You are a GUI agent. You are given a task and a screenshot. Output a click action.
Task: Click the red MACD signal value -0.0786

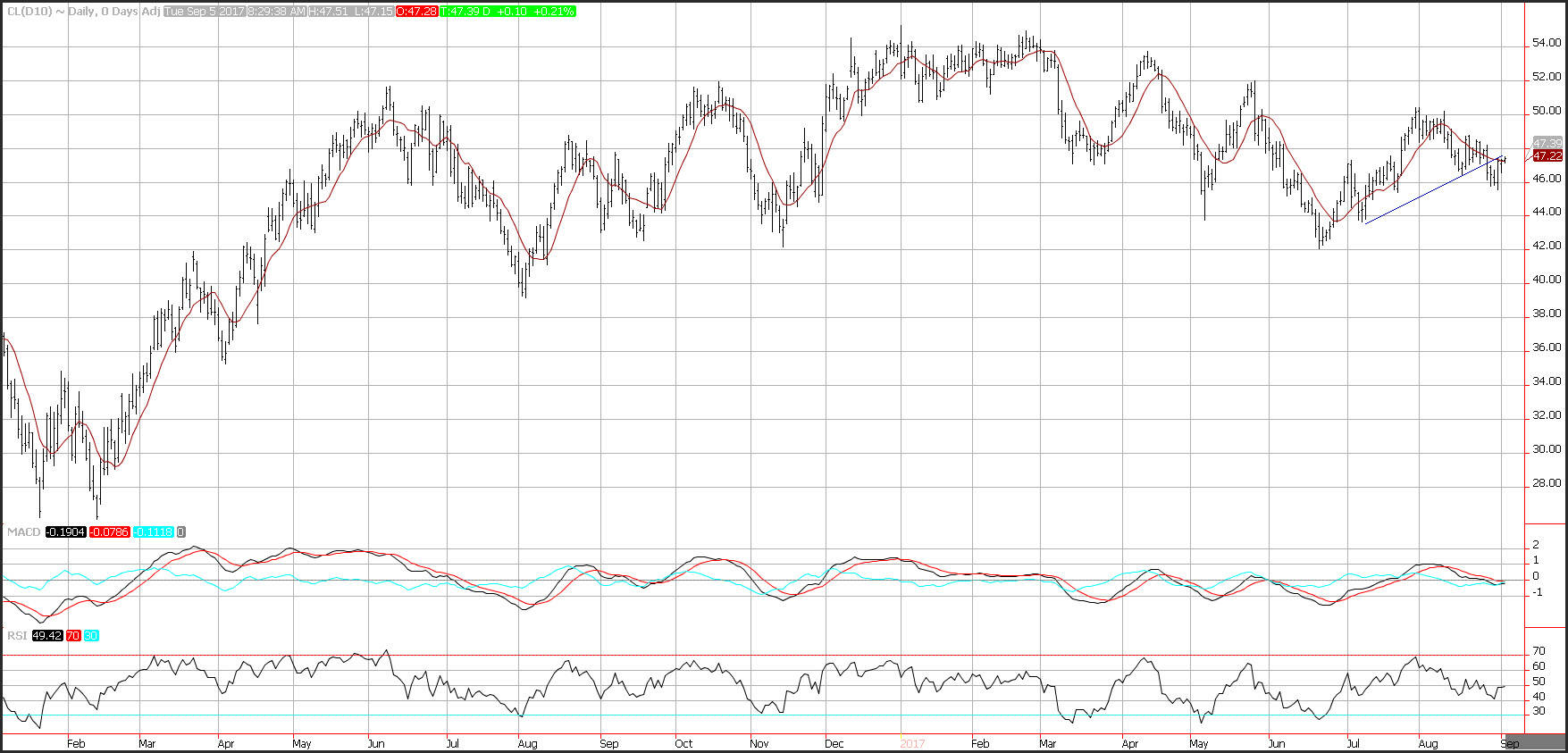[110, 532]
